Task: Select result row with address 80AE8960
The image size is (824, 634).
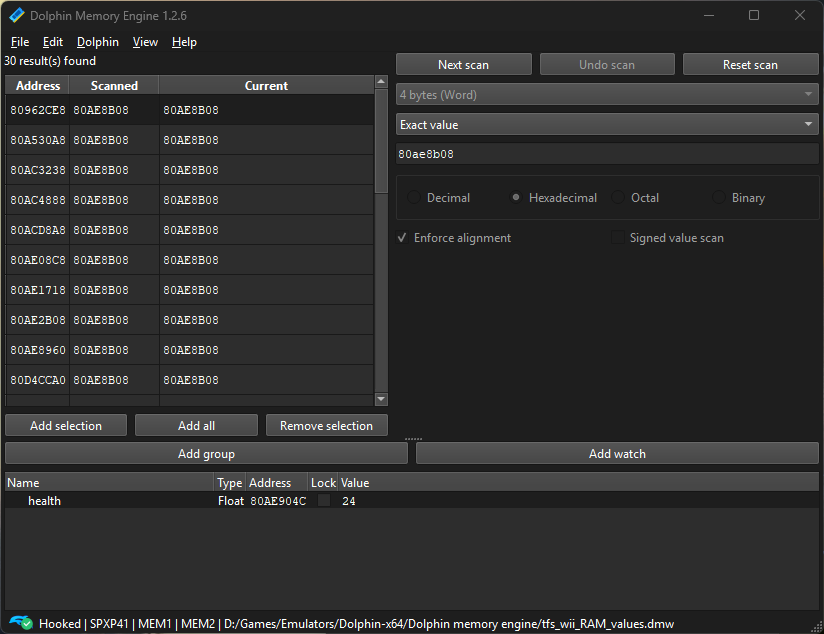Action: (x=190, y=350)
